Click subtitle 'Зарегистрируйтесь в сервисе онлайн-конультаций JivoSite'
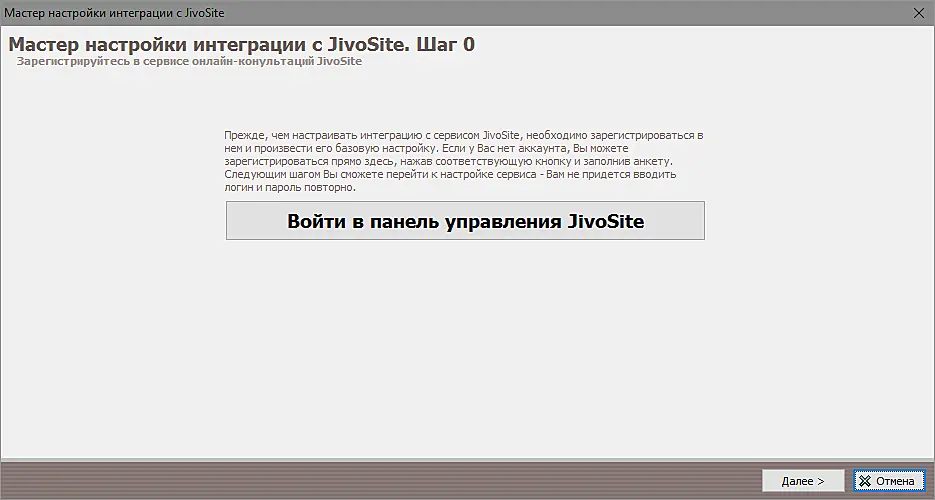The width and height of the screenshot is (935, 500). 189,61
